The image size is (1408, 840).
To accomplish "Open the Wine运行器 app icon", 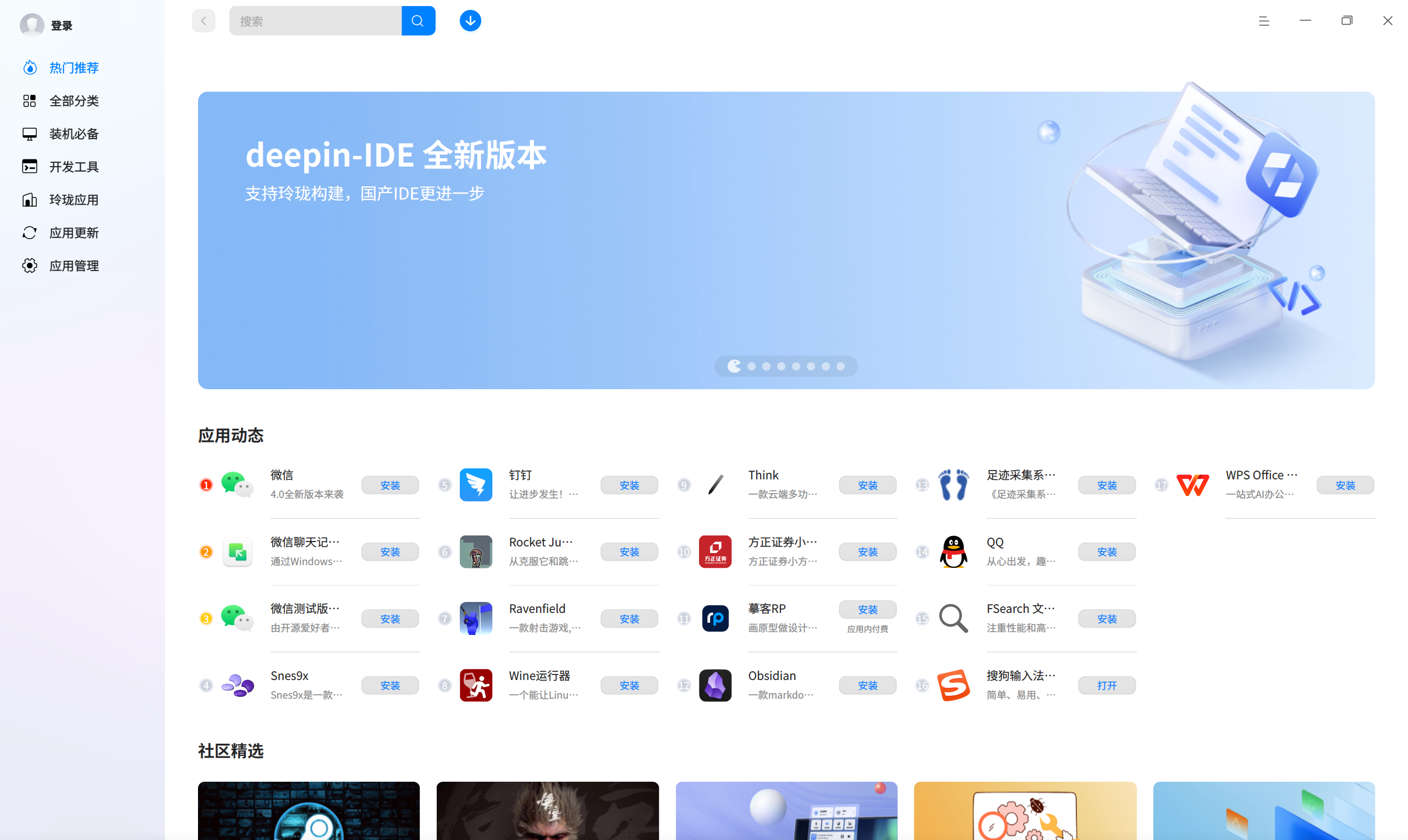I will coord(476,686).
